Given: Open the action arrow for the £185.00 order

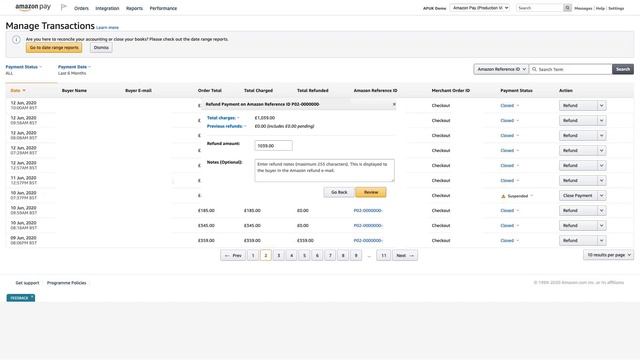Looking at the screenshot, I should coord(601,211).
